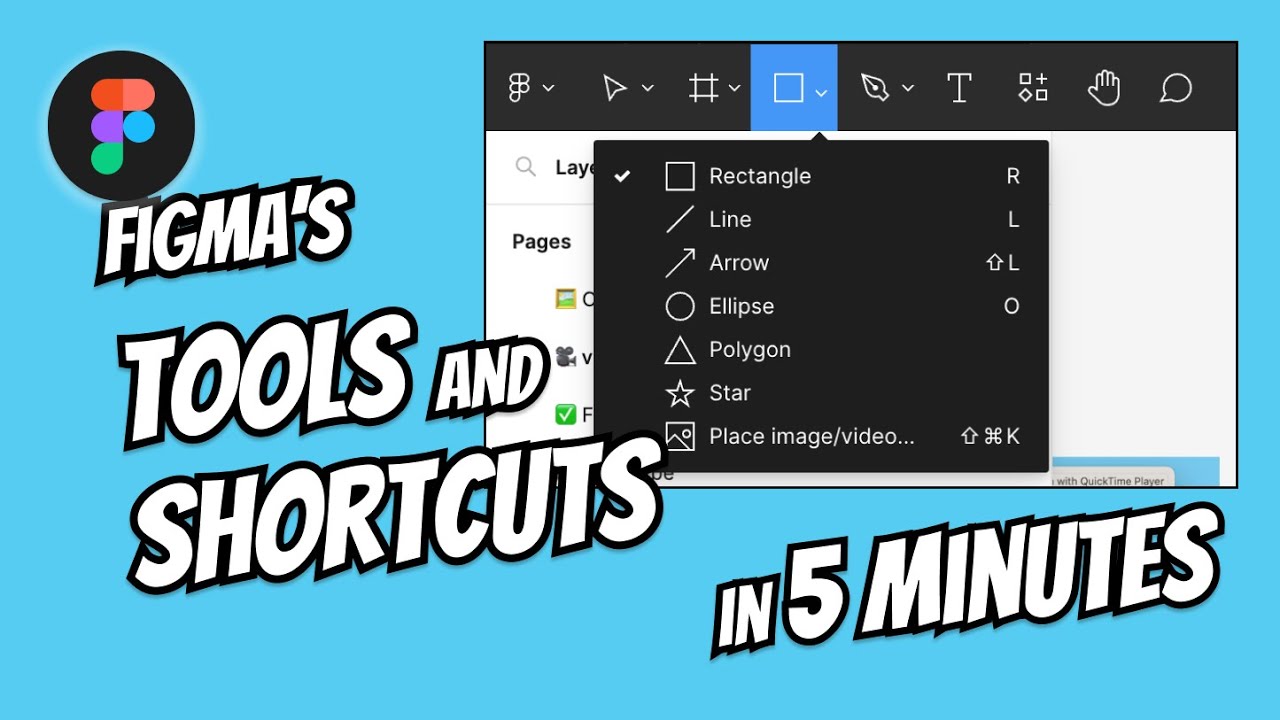Click the Pages section header

tap(541, 242)
